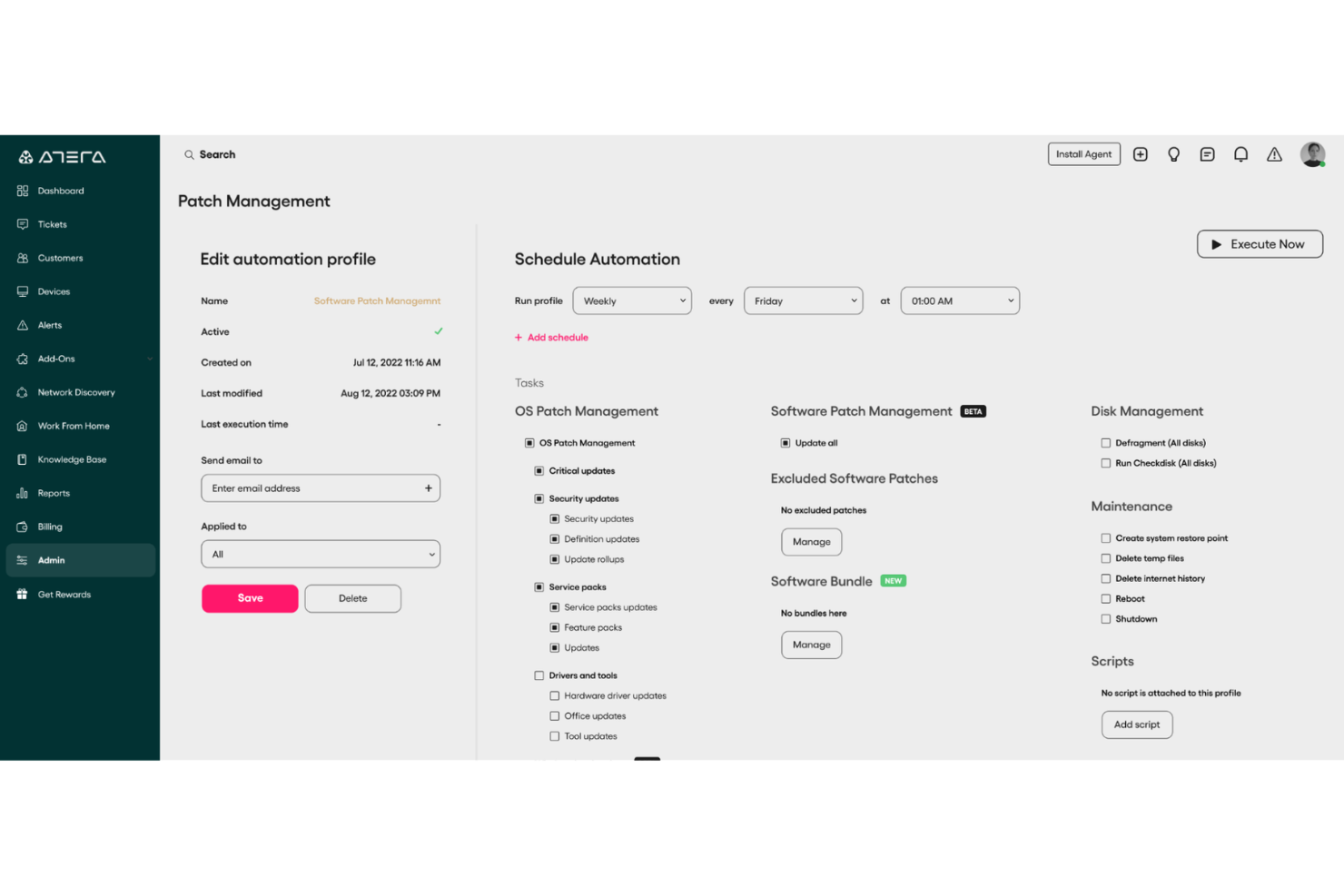The height and width of the screenshot is (896, 1344).
Task: Click the chat feedback icon in top bar
Action: pos(1207,154)
